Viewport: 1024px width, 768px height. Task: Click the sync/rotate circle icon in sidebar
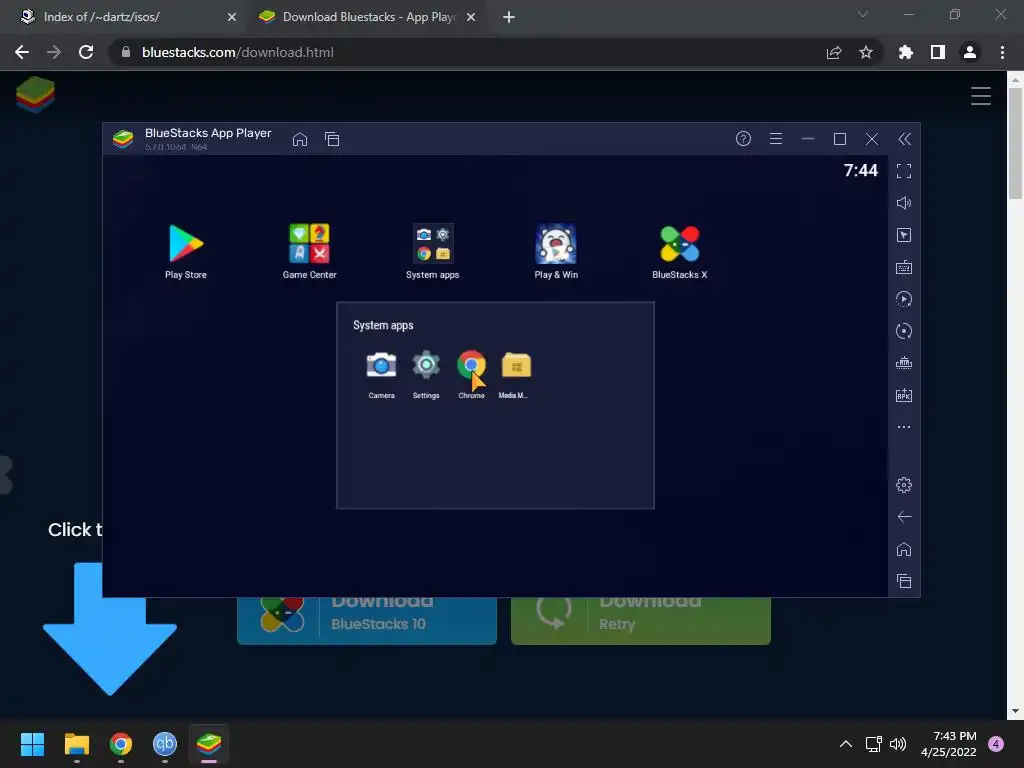[904, 331]
